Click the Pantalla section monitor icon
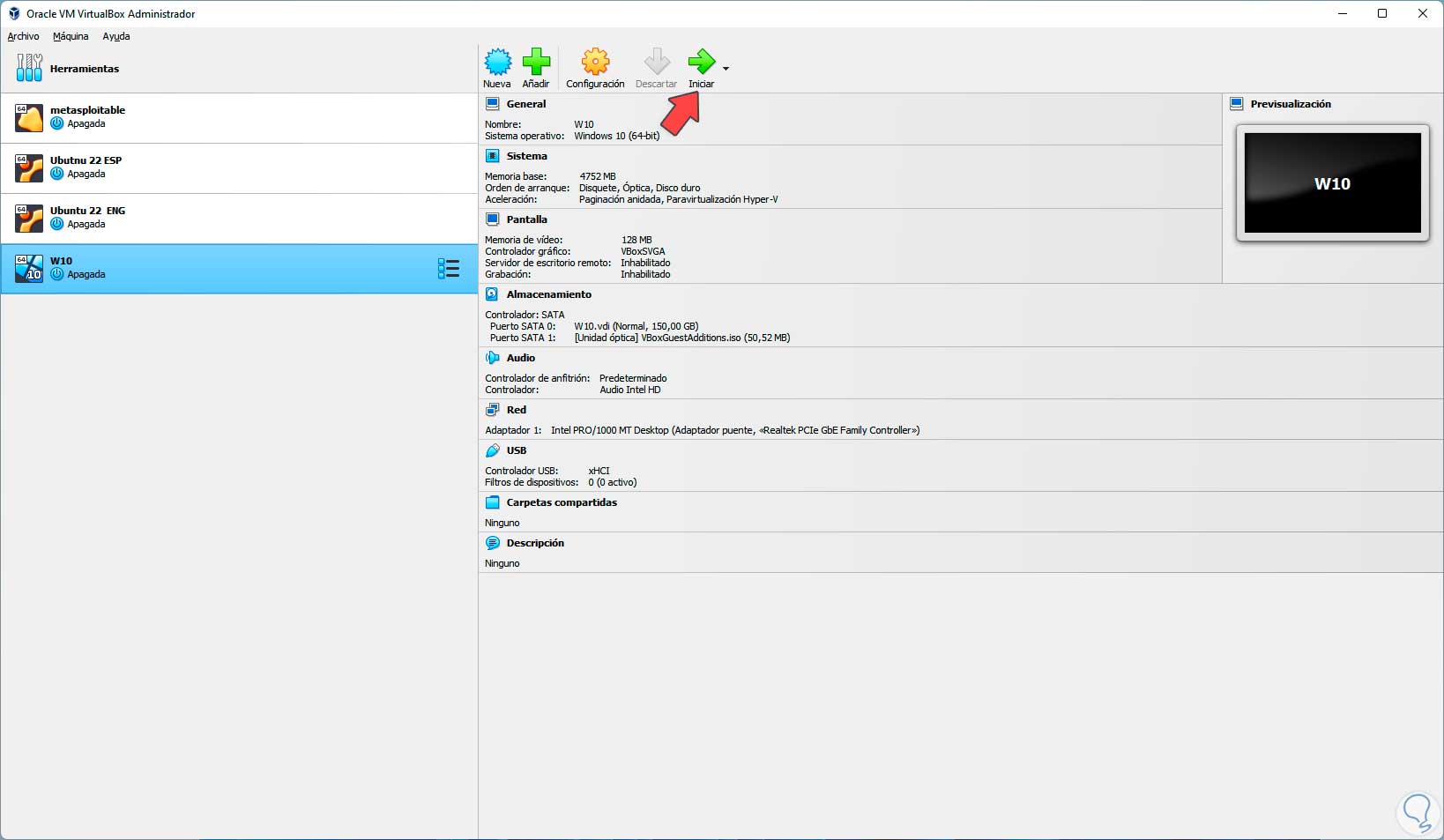 coord(493,219)
